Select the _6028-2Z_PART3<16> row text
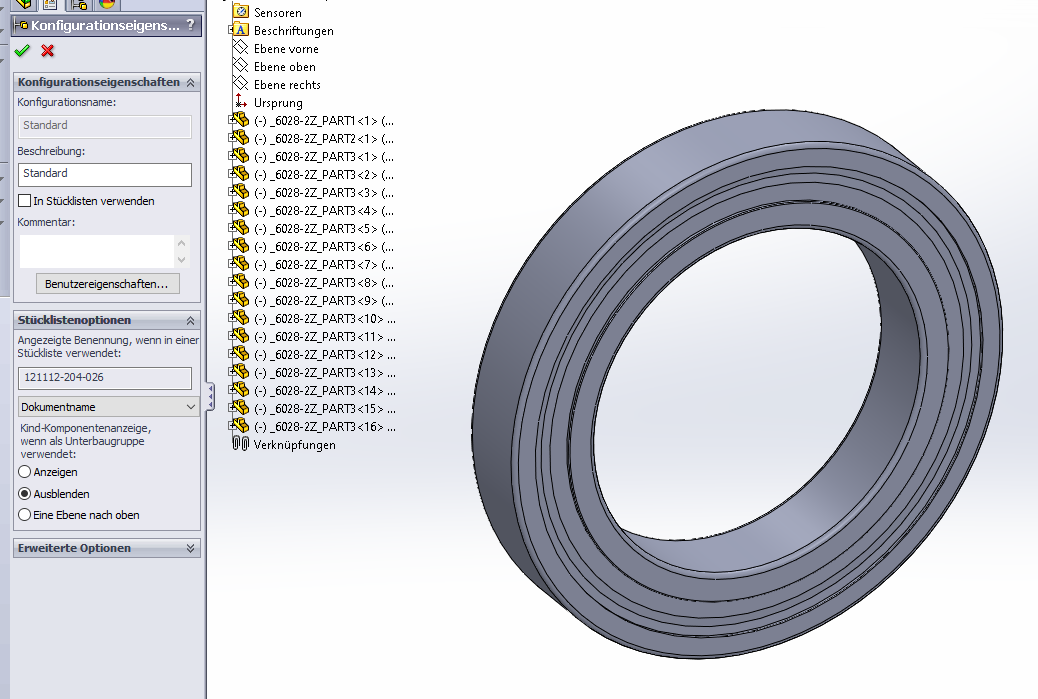 pos(325,426)
